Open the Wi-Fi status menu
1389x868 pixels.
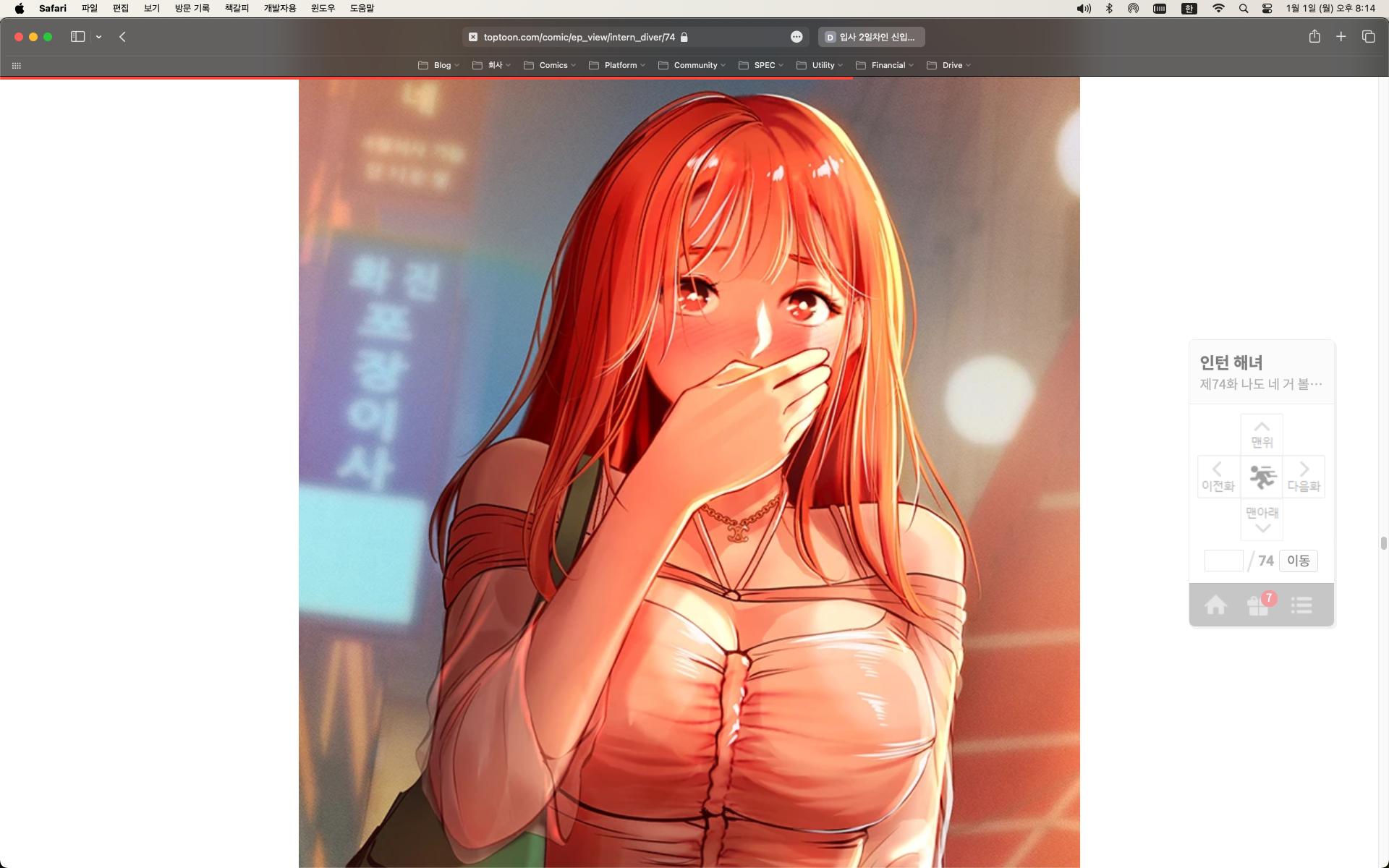(x=1218, y=9)
